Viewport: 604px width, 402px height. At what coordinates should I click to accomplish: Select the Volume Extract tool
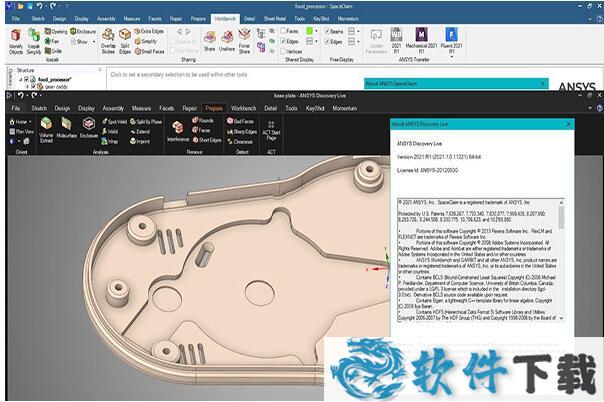click(47, 127)
